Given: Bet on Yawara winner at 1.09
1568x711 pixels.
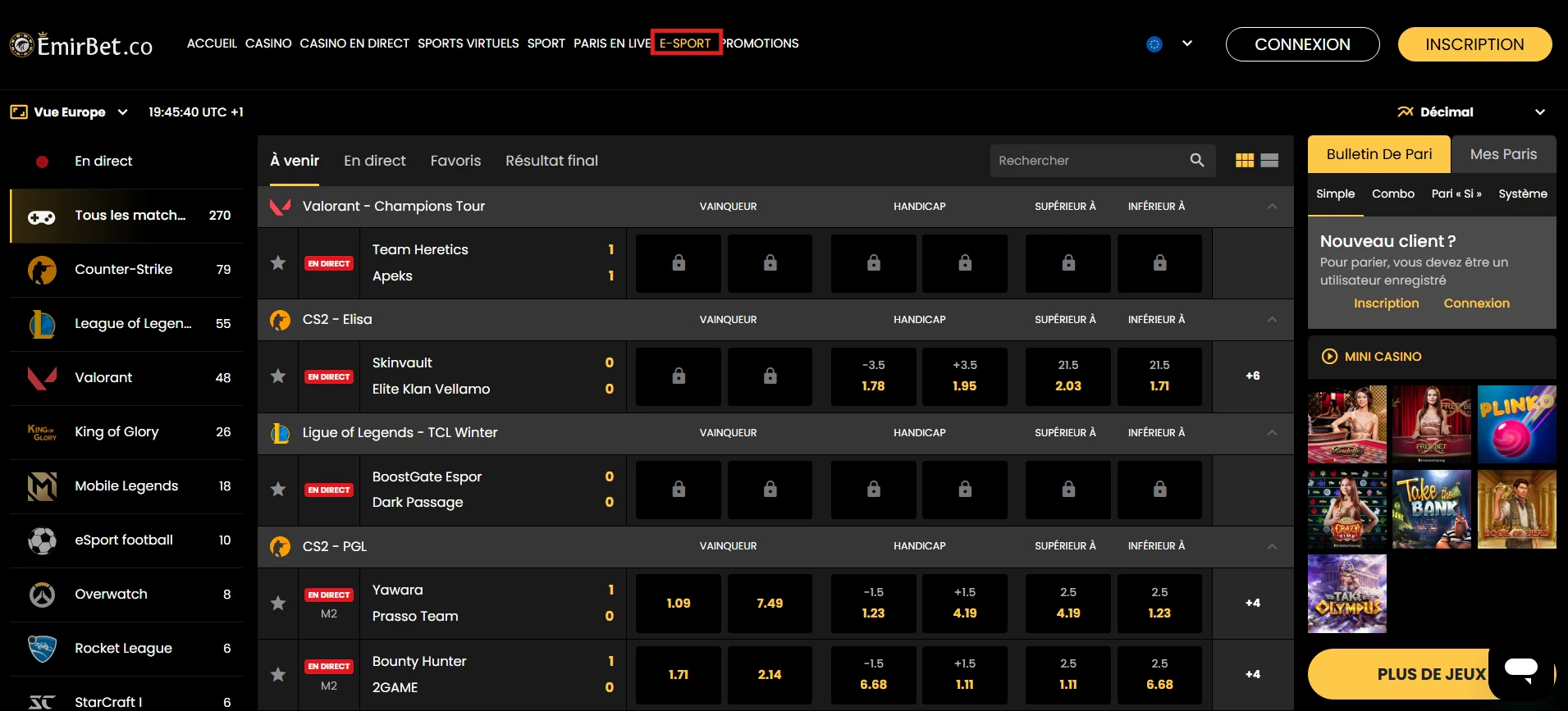Looking at the screenshot, I should 679,604.
